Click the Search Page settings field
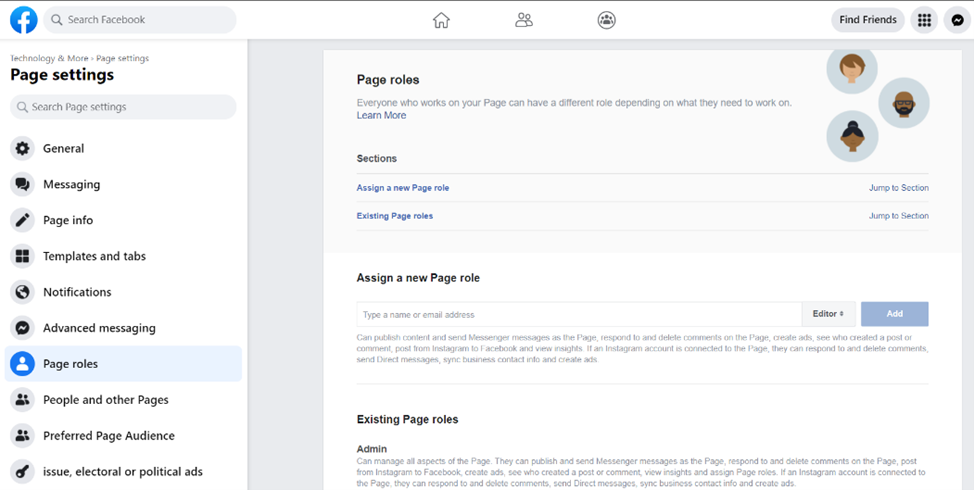 (x=123, y=107)
